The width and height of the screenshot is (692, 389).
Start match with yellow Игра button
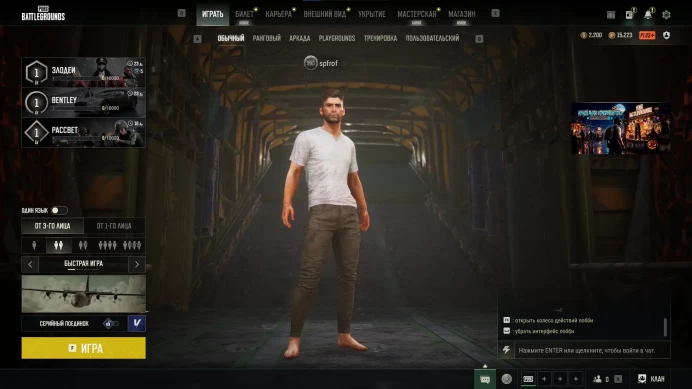pos(83,348)
